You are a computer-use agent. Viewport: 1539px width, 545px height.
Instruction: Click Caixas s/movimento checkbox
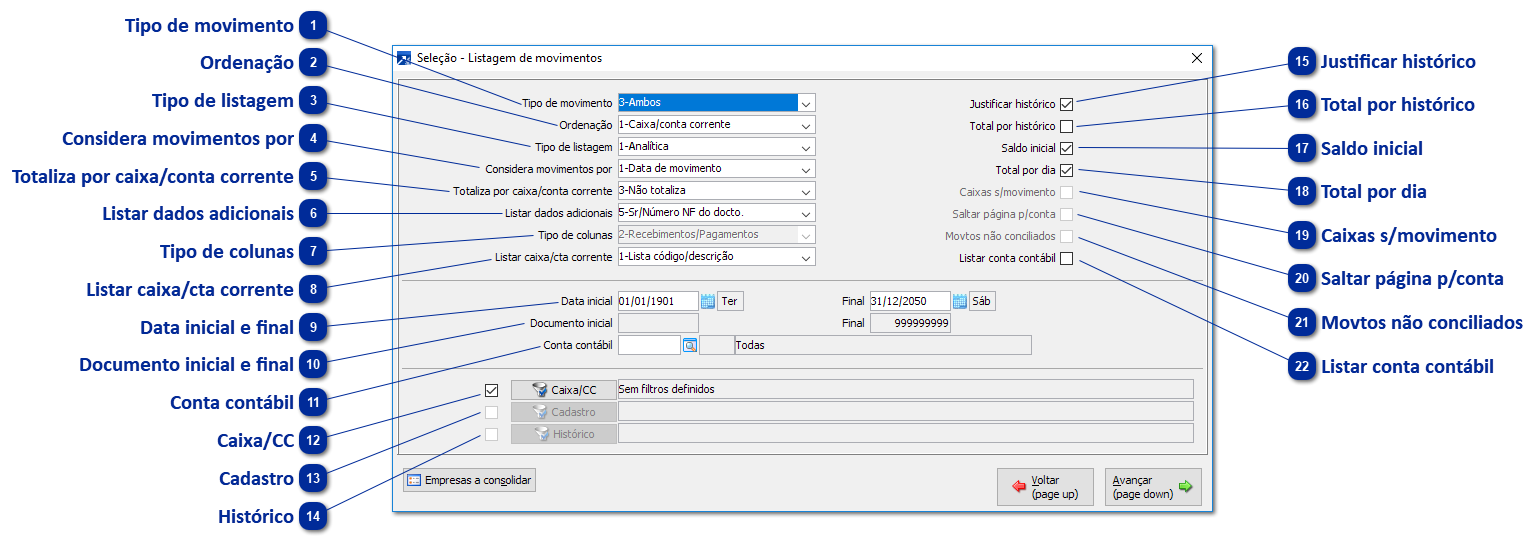coord(1066,192)
